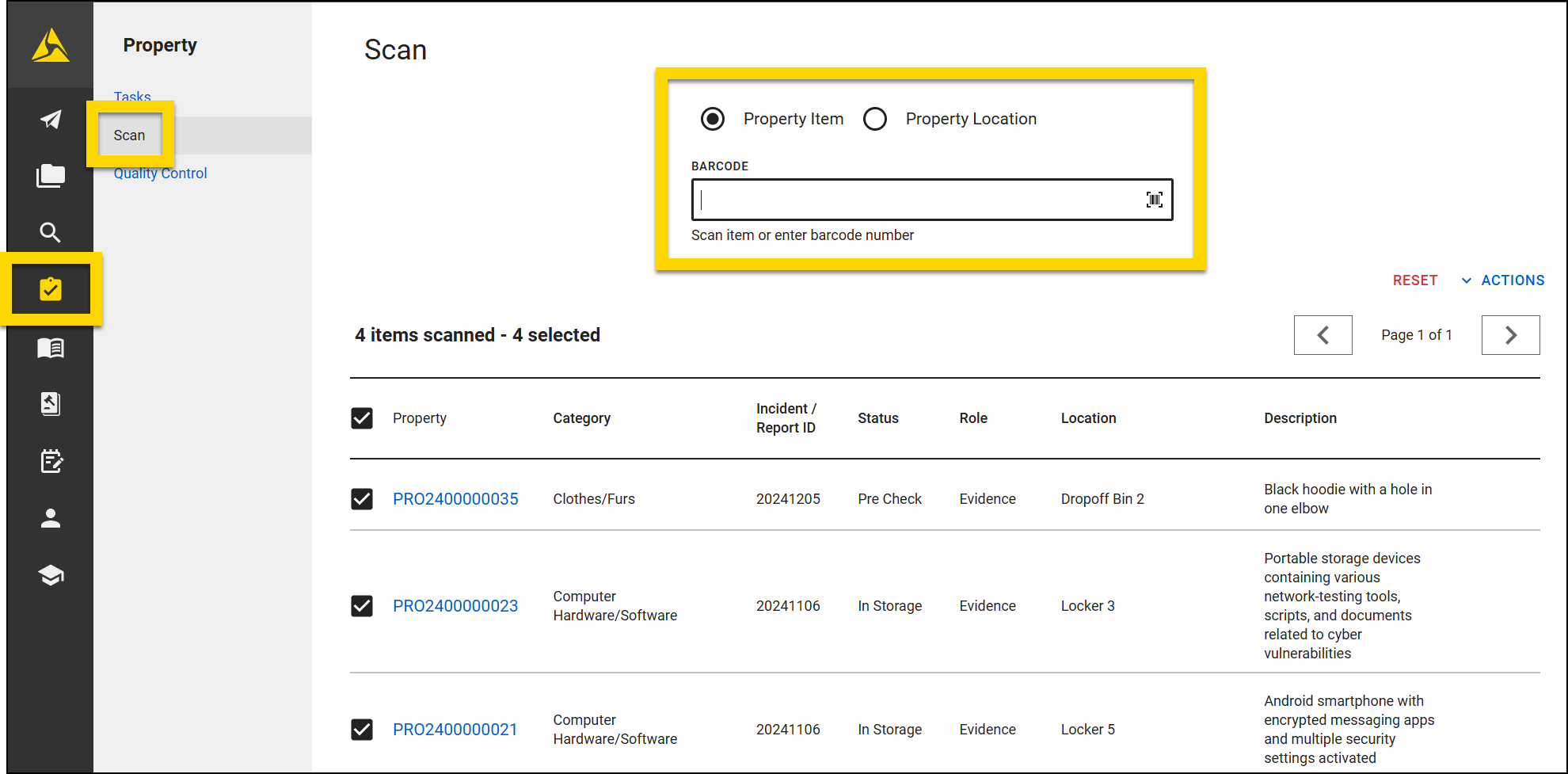The width and height of the screenshot is (1568, 774).
Task: Click the red Reset button
Action: click(1414, 280)
